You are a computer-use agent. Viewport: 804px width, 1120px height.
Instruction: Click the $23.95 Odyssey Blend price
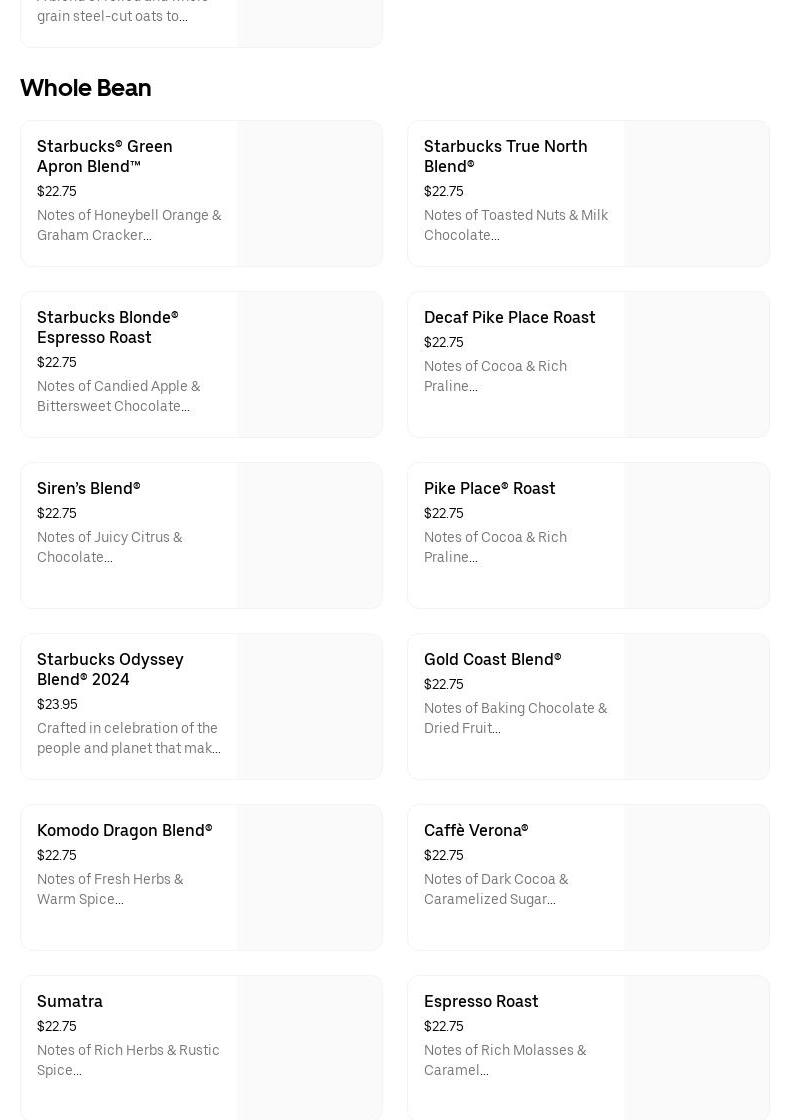click(x=57, y=704)
